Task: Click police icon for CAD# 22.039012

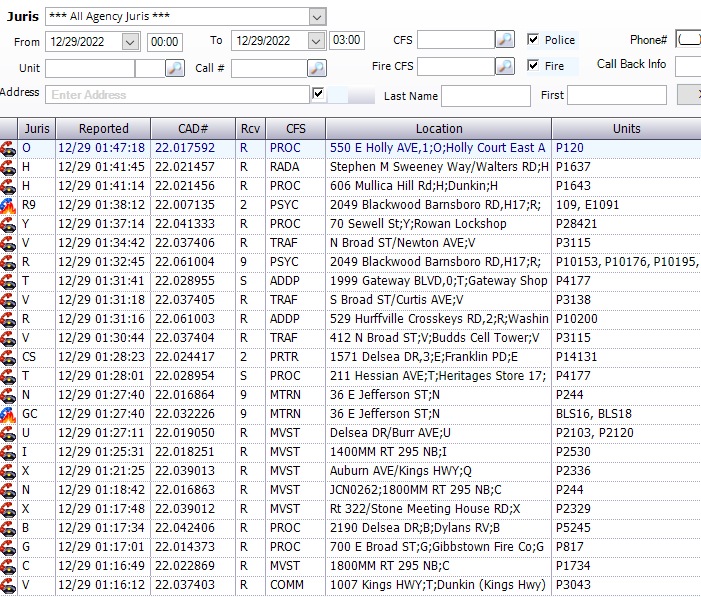Action: pos(8,509)
